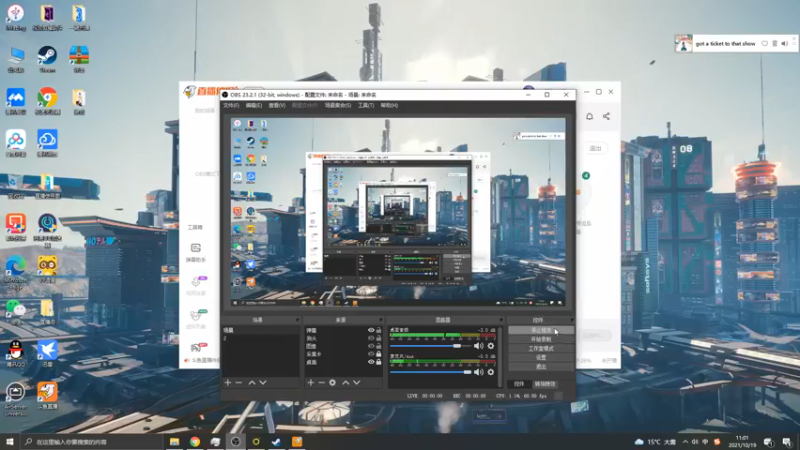
Task: Click the OBS preview canvas
Action: 398,212
